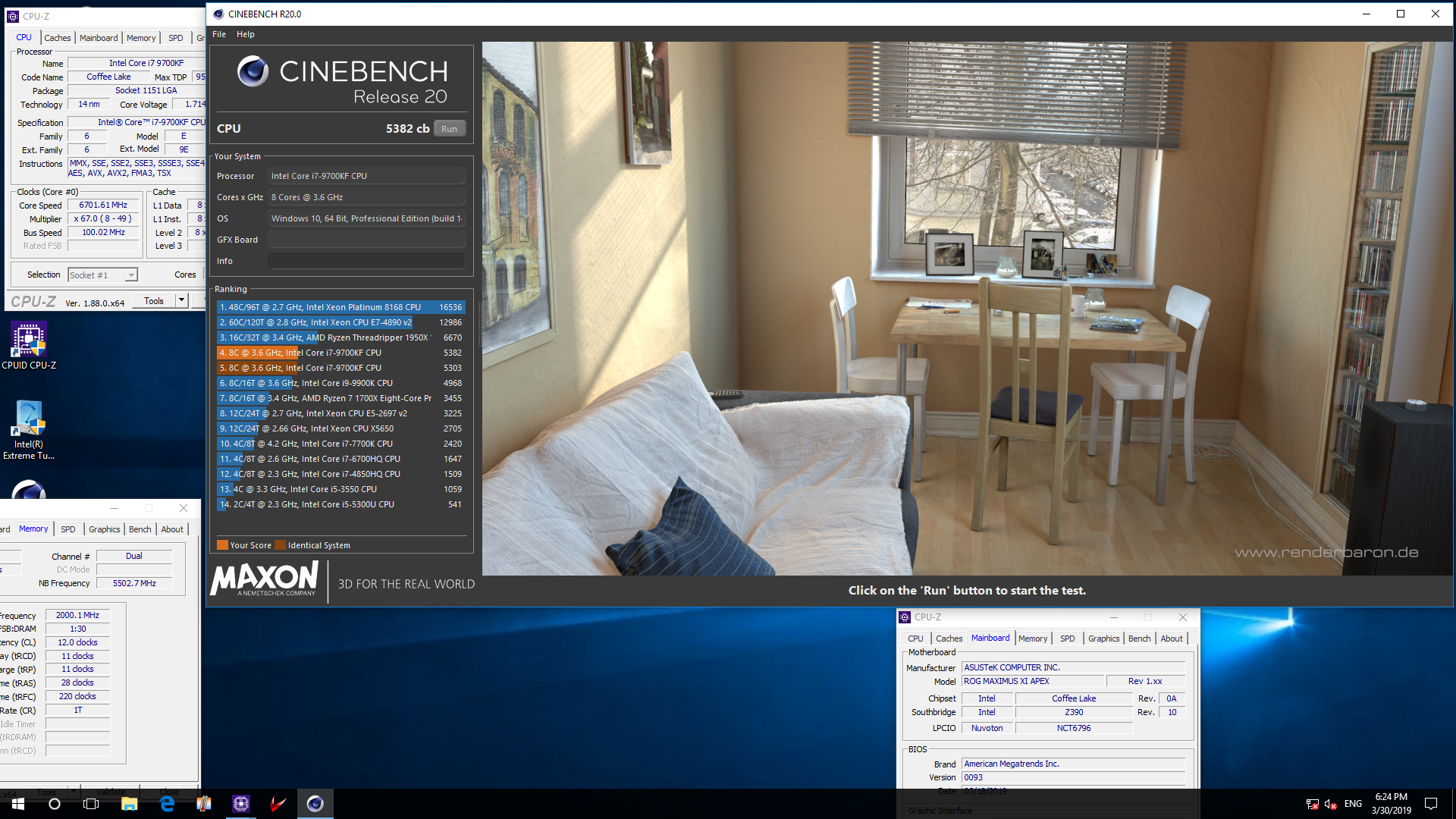
Task: Click the empty GFX Board field
Action: click(366, 240)
